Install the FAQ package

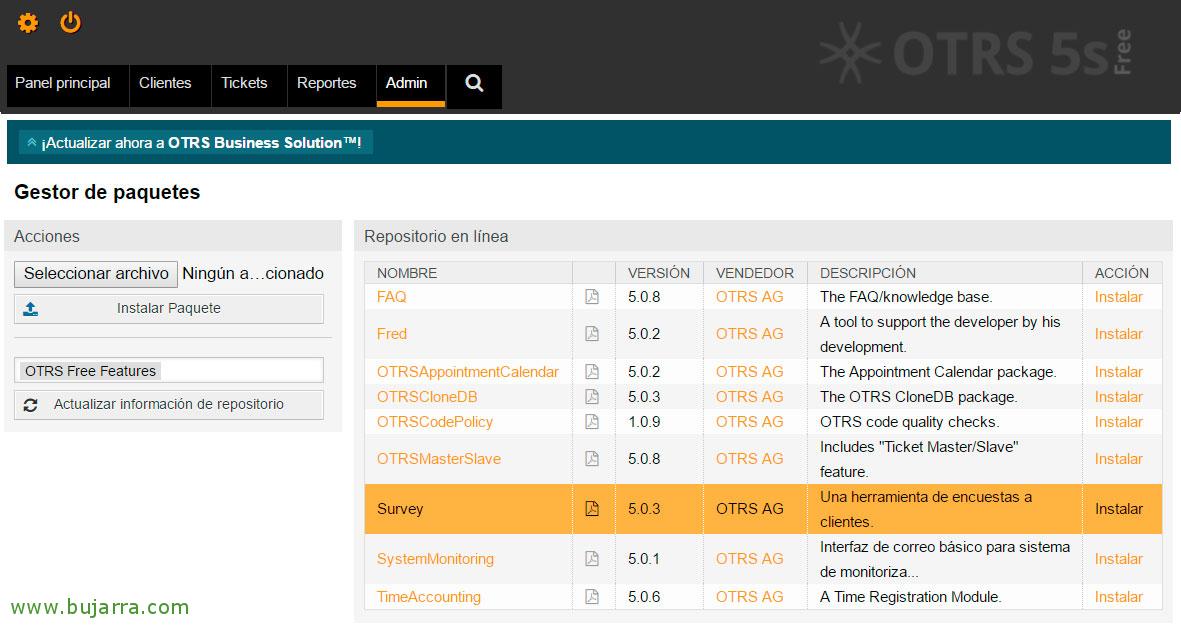point(1118,297)
